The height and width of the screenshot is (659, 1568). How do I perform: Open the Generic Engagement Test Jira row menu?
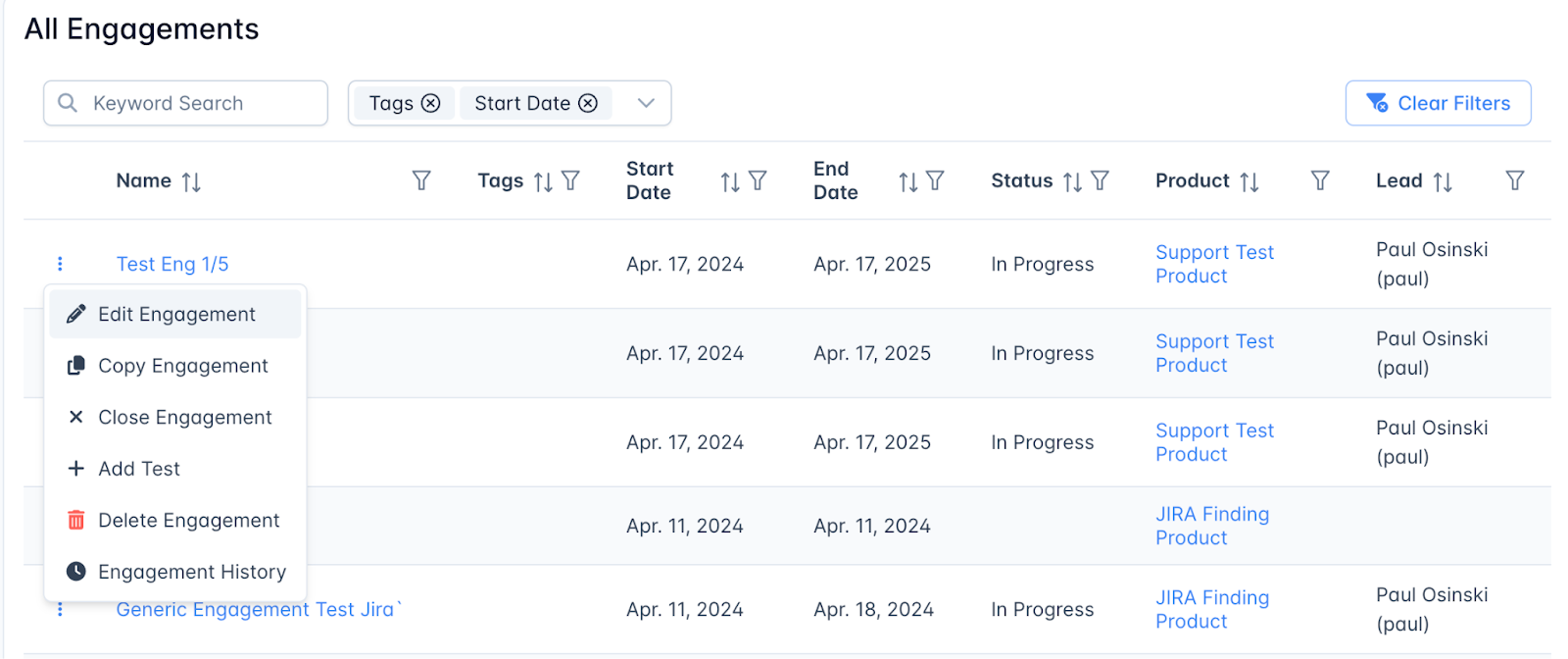(60, 610)
